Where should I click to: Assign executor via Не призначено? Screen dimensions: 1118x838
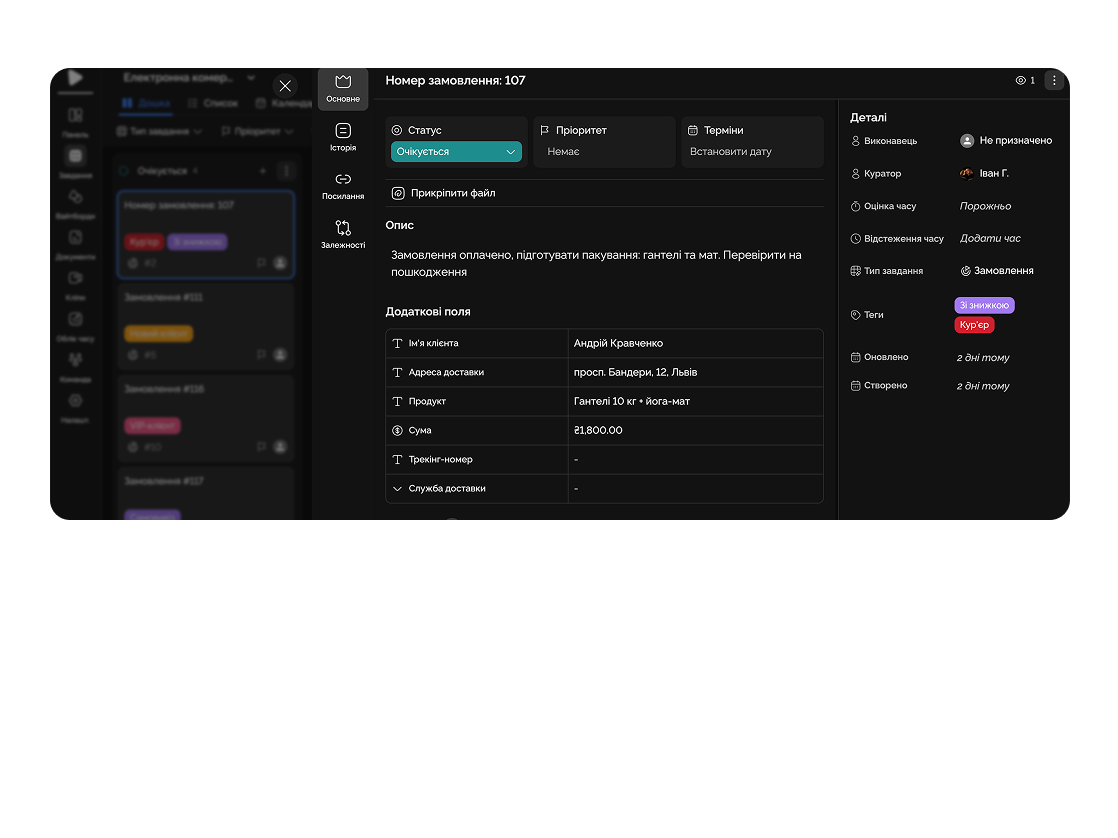point(1015,141)
